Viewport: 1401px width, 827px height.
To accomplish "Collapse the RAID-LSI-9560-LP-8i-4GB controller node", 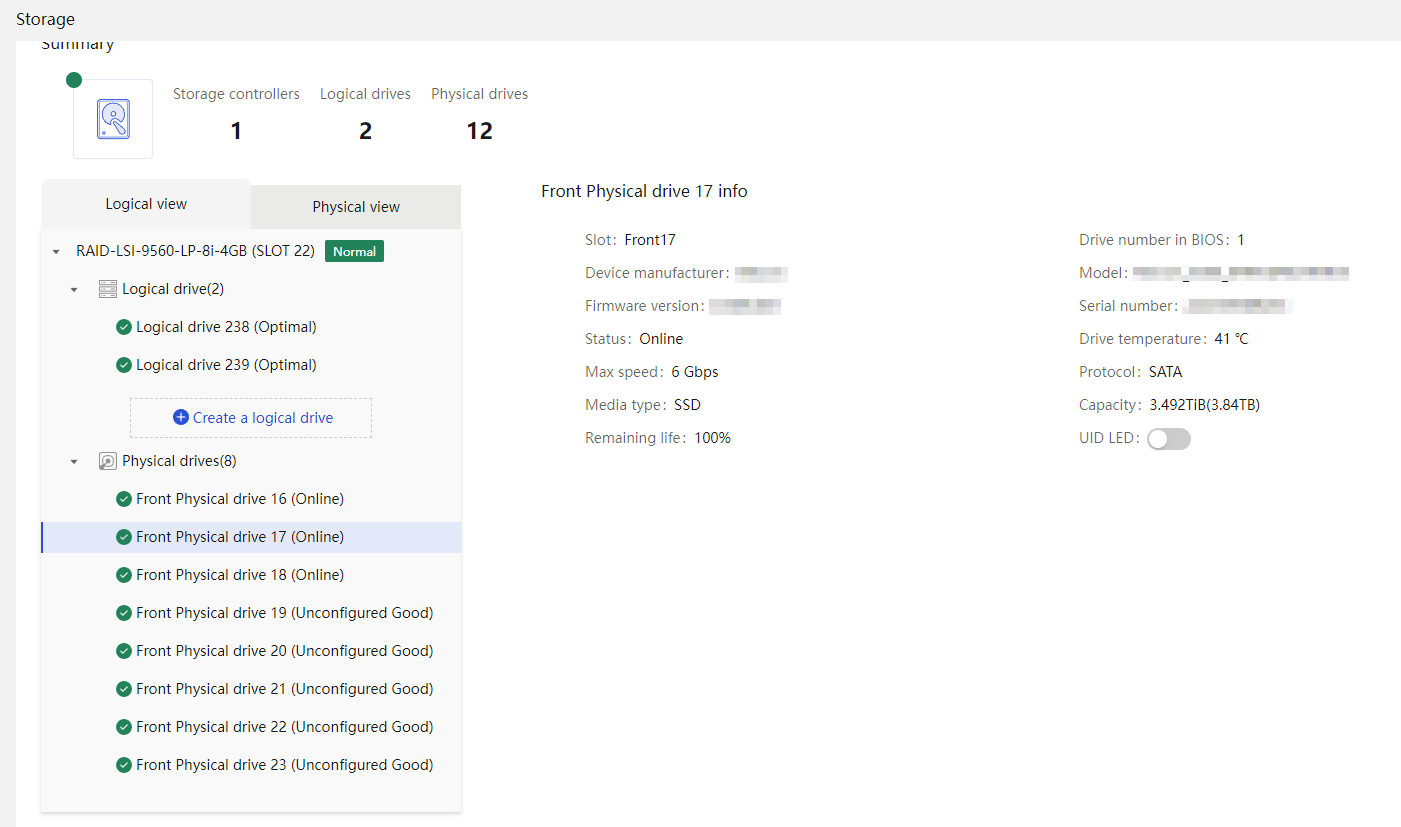I will click(56, 252).
